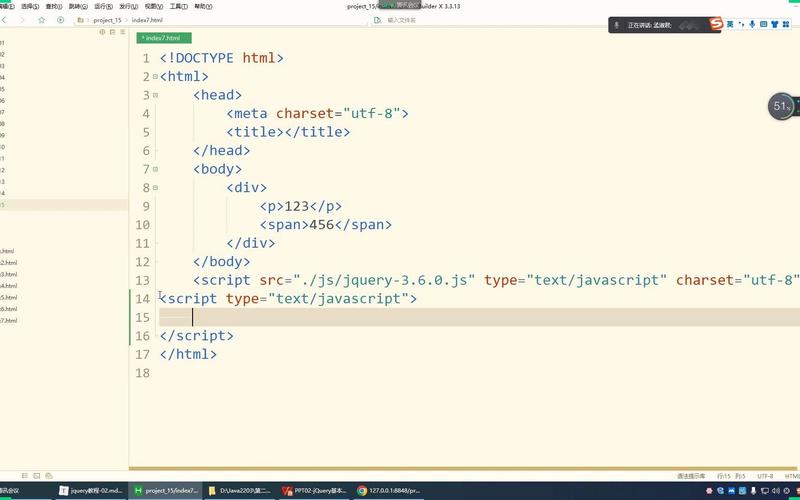Collapse the body tag fold marker on line 7
This screenshot has width=800, height=500.
click(155, 169)
